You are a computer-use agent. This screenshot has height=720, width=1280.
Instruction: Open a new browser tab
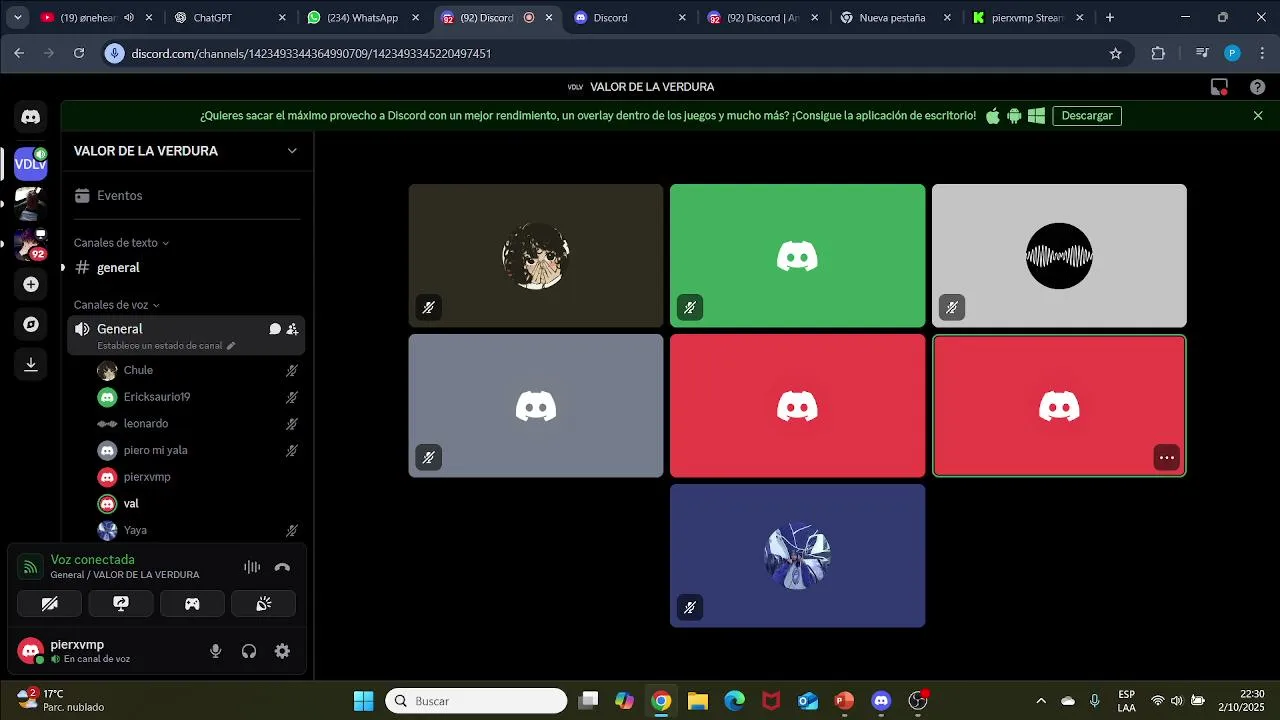(x=1110, y=18)
